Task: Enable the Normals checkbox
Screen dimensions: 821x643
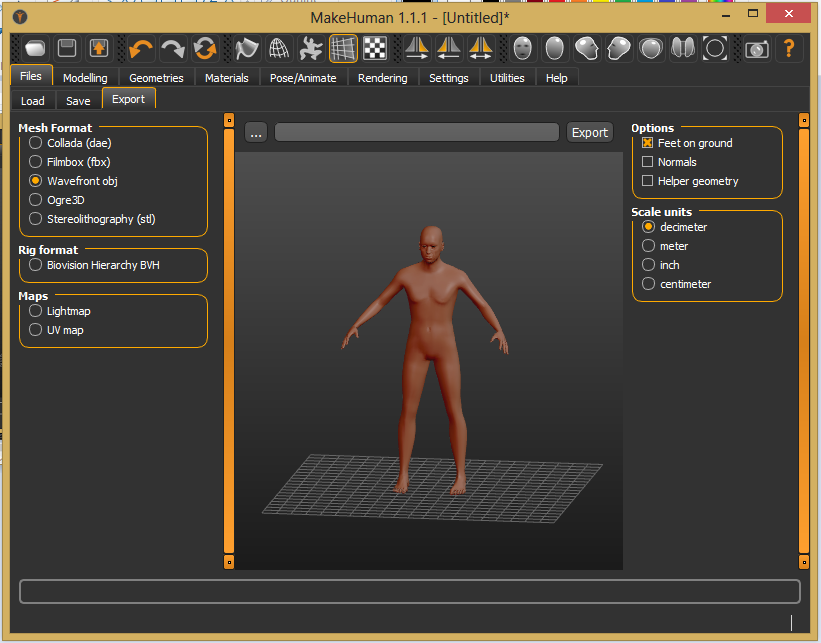Action: tap(669, 162)
